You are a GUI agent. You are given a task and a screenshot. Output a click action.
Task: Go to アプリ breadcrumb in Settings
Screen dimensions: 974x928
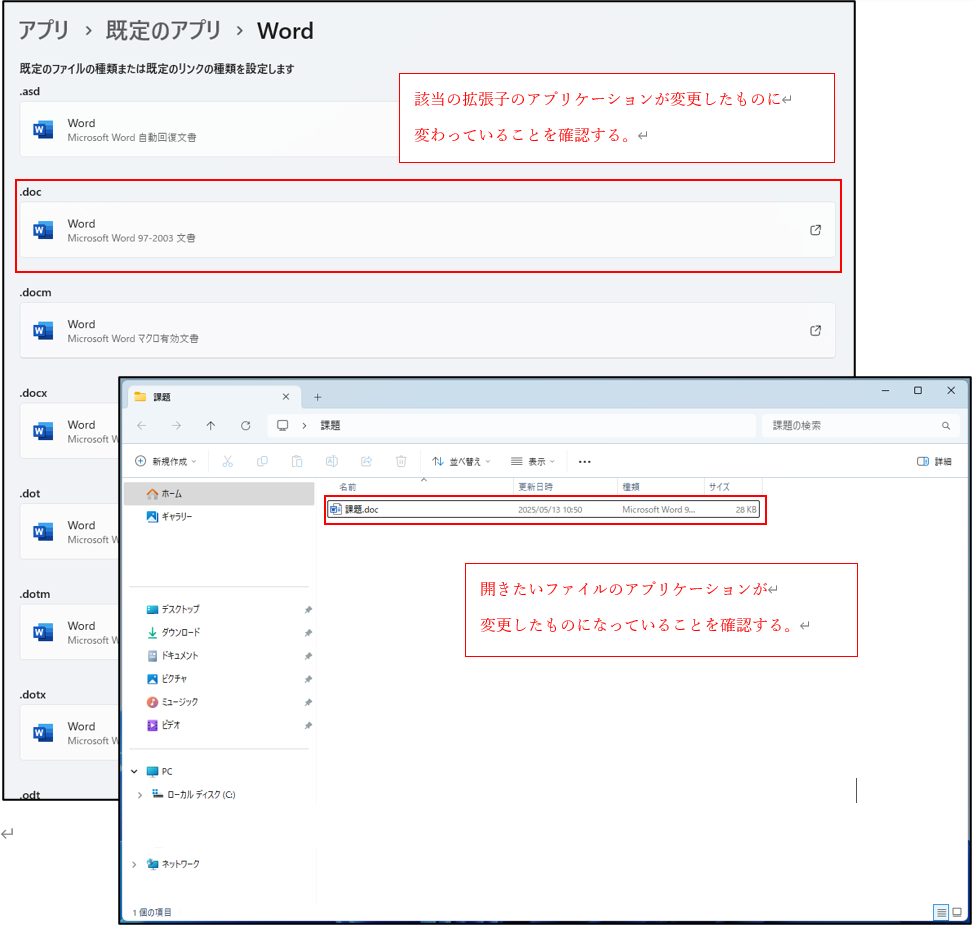[43, 30]
